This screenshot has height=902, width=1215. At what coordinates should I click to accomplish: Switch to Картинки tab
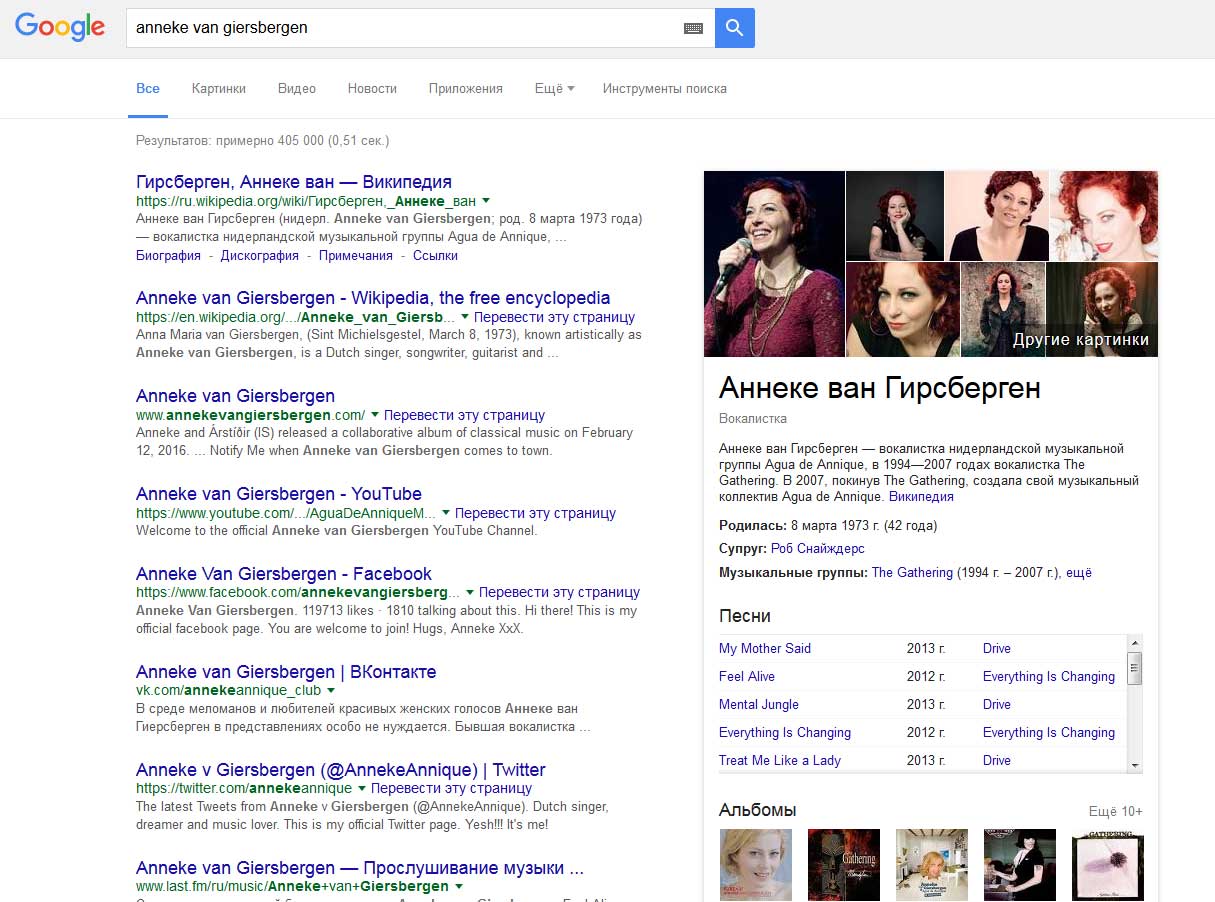pyautogui.click(x=219, y=88)
